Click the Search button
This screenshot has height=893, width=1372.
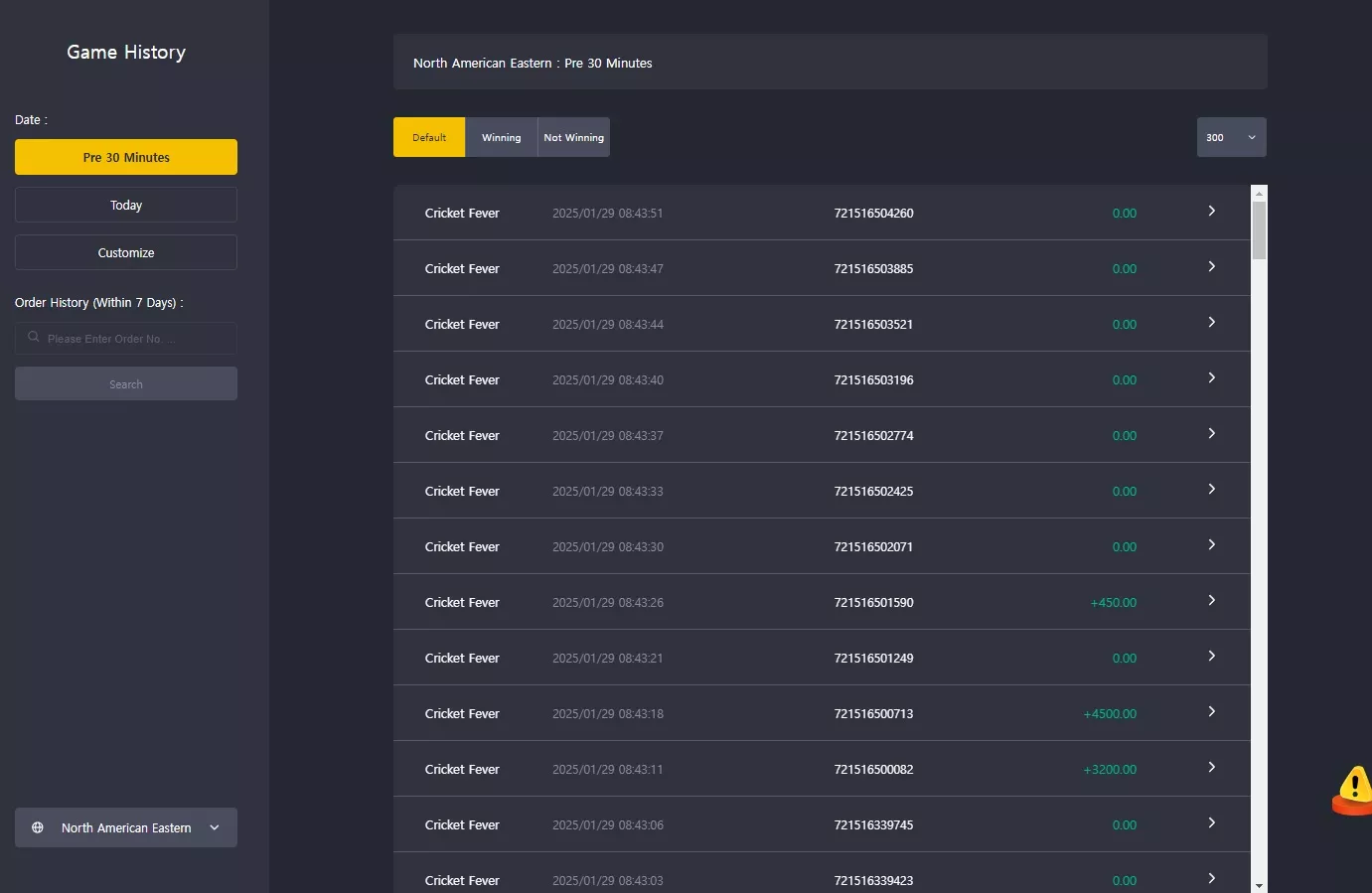pyautogui.click(x=126, y=383)
